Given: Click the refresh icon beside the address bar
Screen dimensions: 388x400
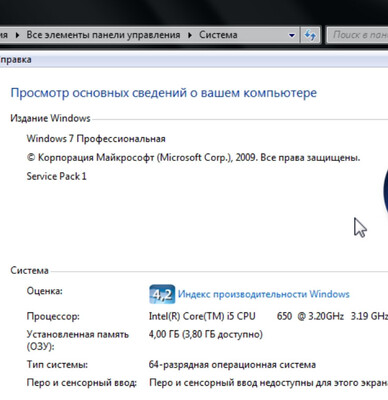Looking at the screenshot, I should pyautogui.click(x=310, y=35).
